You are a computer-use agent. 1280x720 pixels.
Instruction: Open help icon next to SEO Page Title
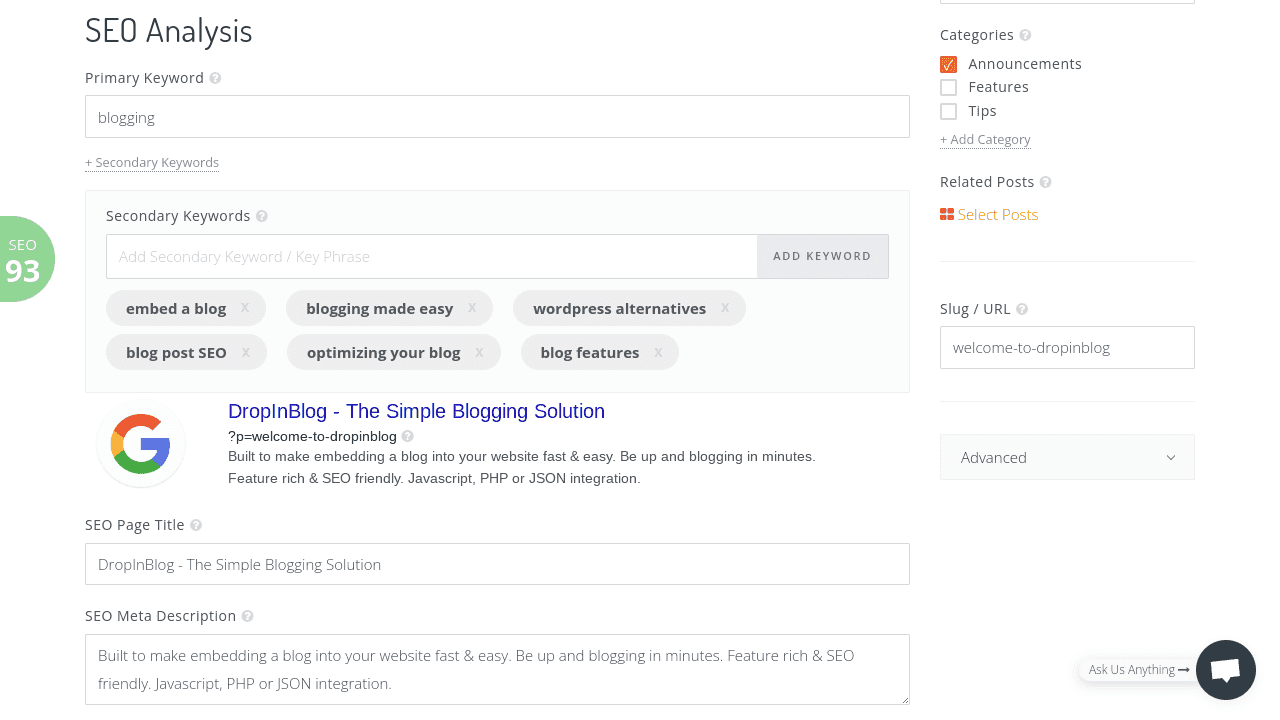196,525
